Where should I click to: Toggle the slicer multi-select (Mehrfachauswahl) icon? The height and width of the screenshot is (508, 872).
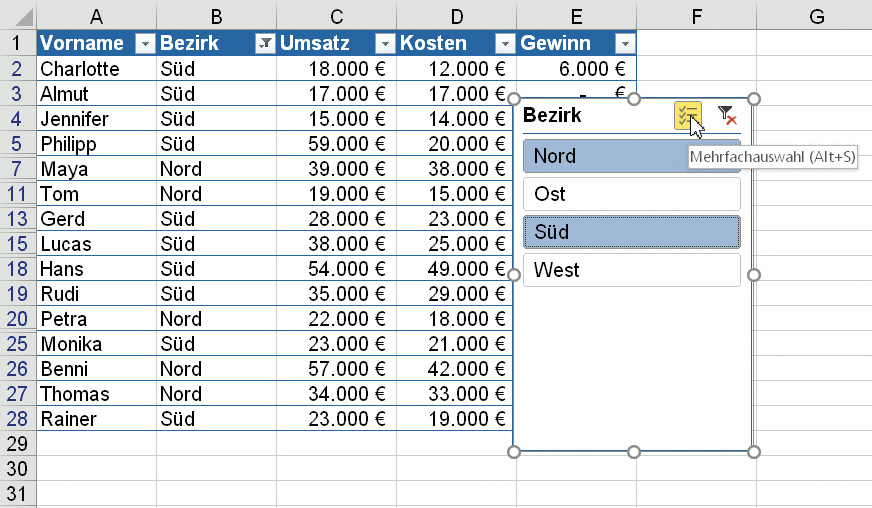687,116
